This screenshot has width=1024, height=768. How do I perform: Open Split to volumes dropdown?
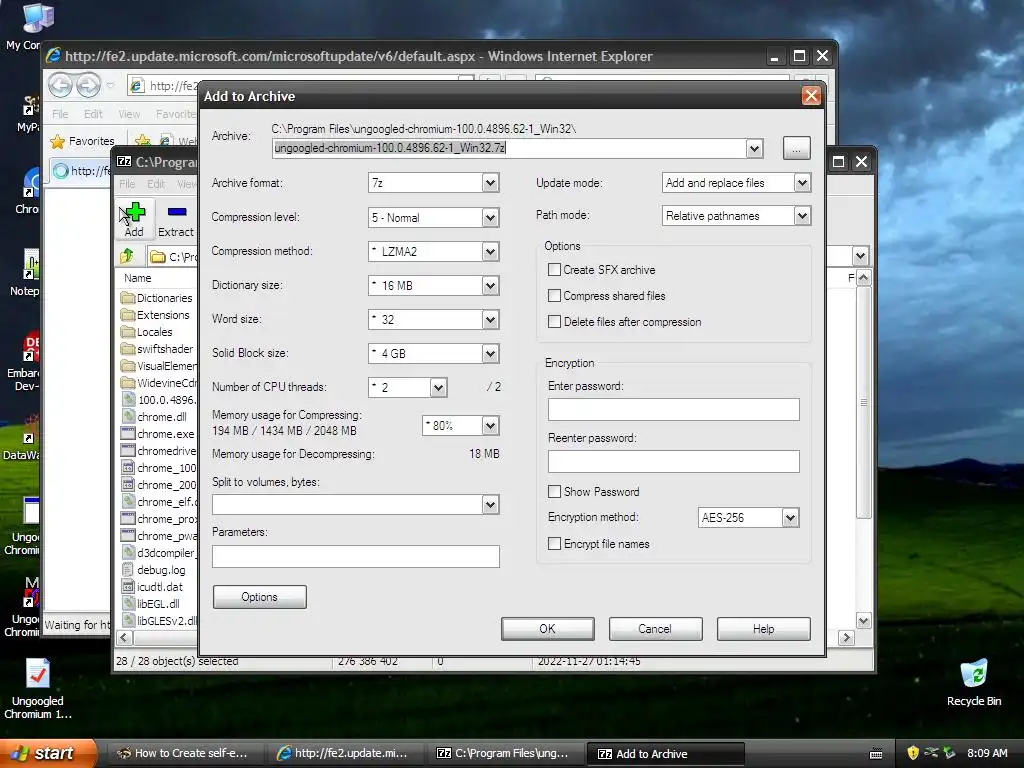(x=490, y=504)
